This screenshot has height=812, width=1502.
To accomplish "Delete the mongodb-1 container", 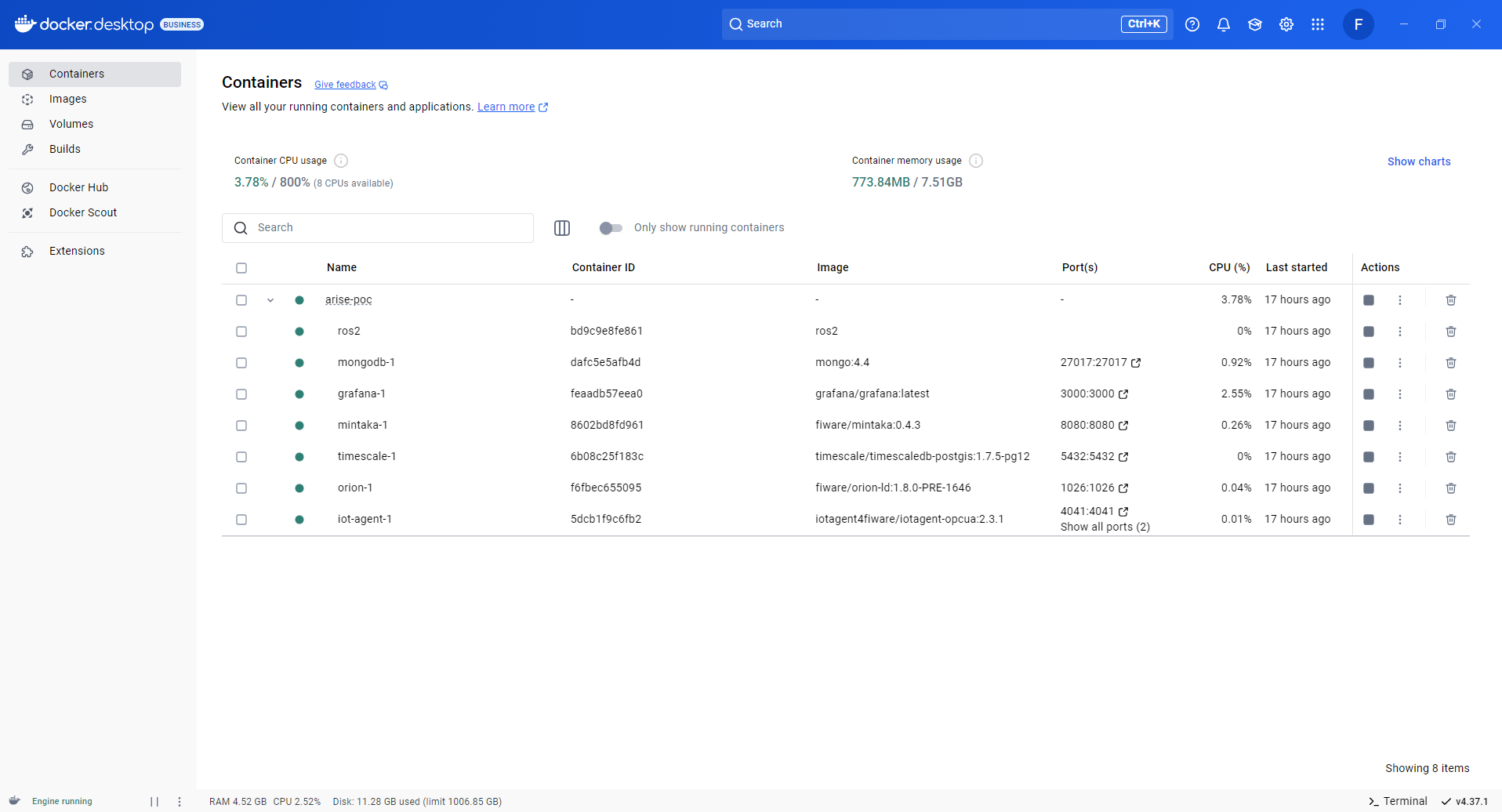I will coord(1451,363).
